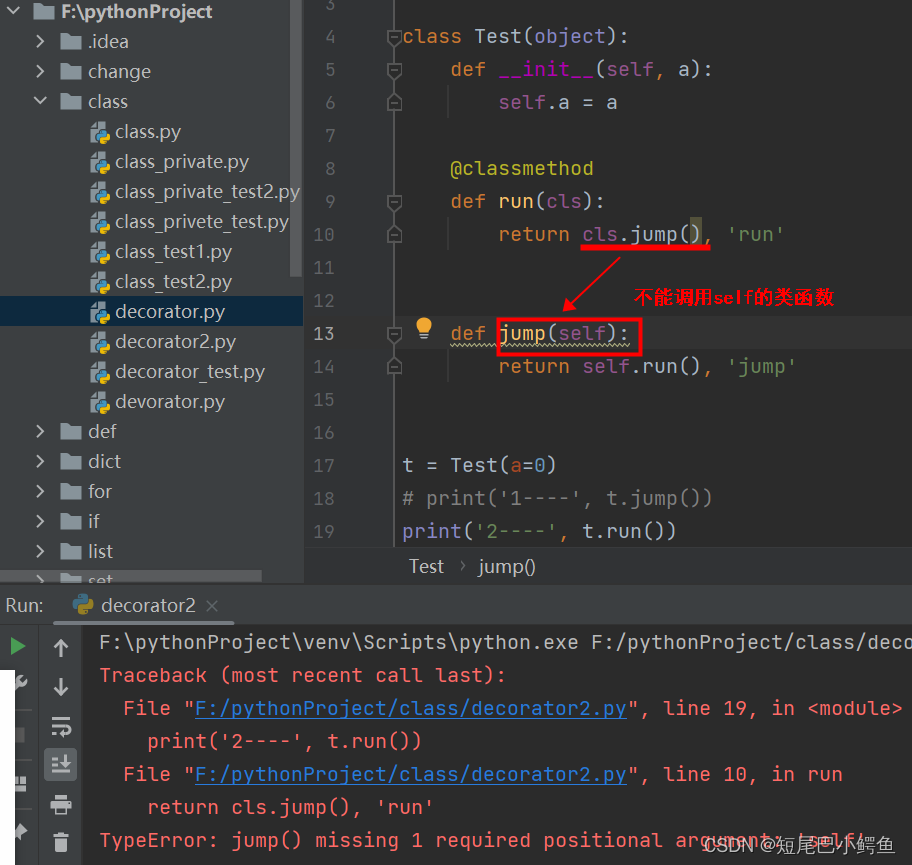The height and width of the screenshot is (865, 912).
Task: Open decorator2.py link on line 19 traceback
Action: (411, 709)
